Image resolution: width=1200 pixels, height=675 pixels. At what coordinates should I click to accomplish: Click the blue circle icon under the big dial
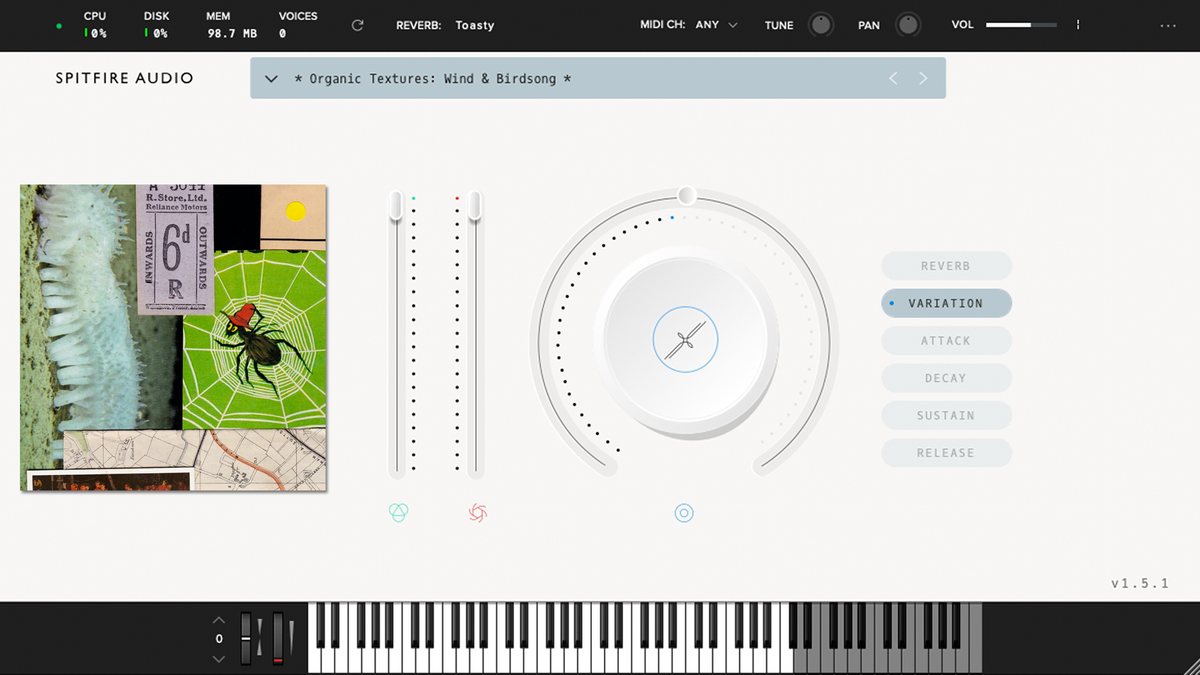coord(684,512)
